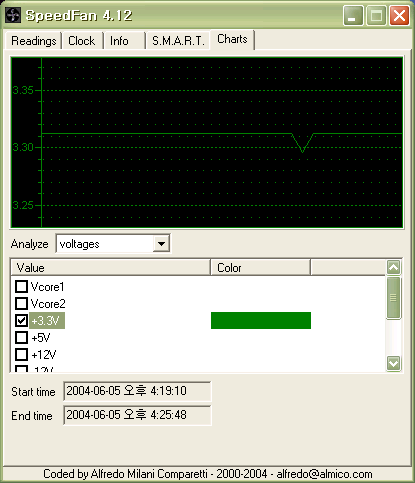The width and height of the screenshot is (415, 483).
Task: Click the SpeedFan 4.12 title text
Action: click(x=79, y=16)
